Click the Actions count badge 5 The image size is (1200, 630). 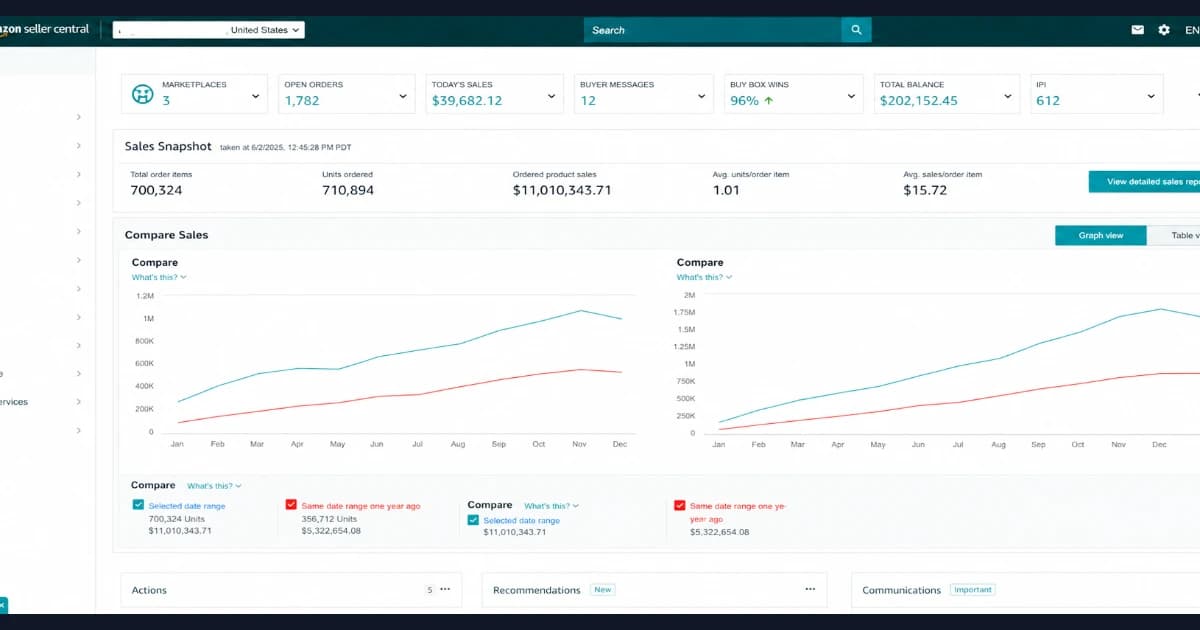tap(430, 590)
